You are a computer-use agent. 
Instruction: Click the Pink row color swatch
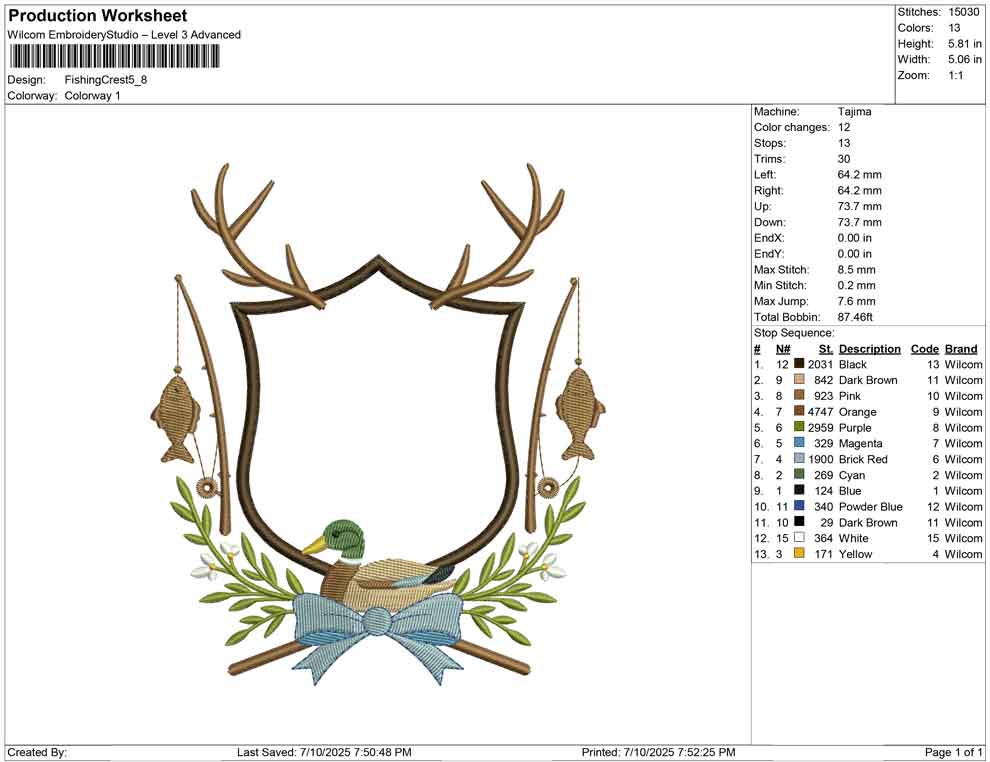point(799,396)
